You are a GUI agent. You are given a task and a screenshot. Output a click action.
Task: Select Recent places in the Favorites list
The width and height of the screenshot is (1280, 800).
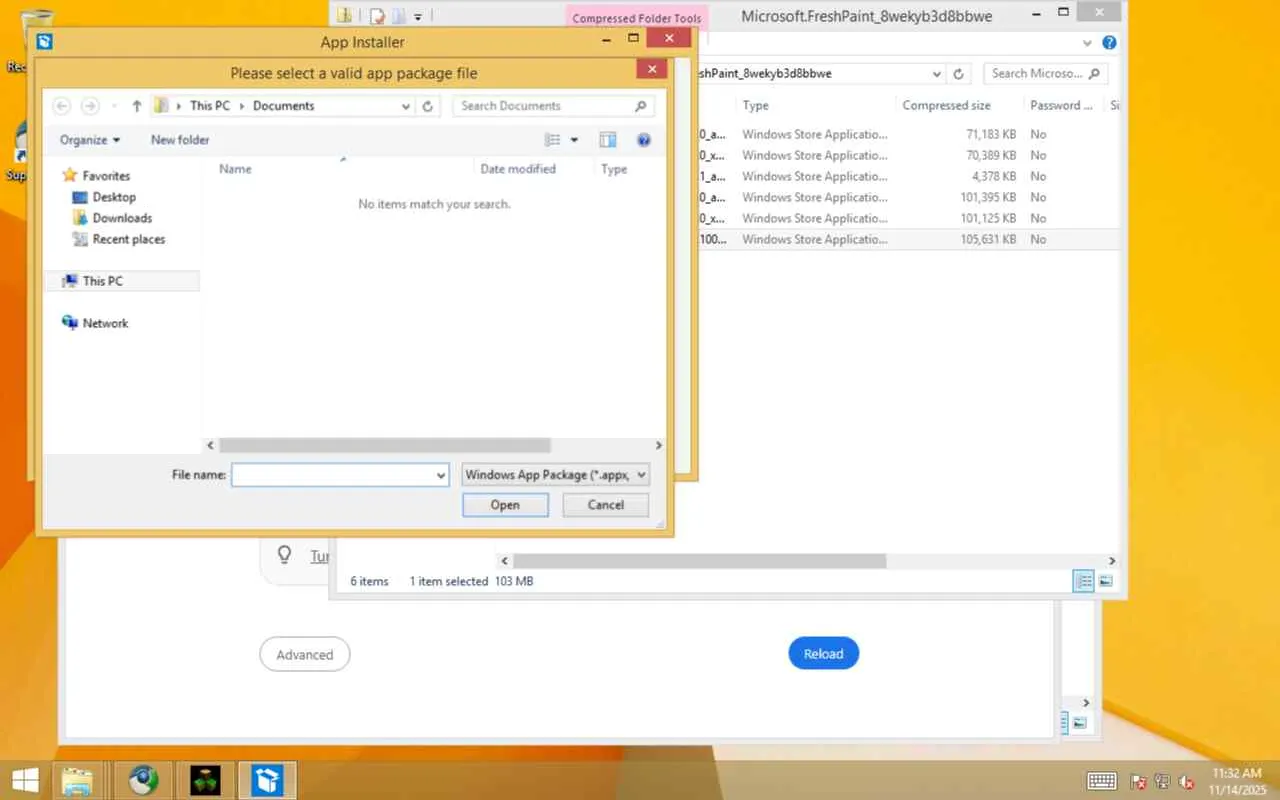click(129, 239)
